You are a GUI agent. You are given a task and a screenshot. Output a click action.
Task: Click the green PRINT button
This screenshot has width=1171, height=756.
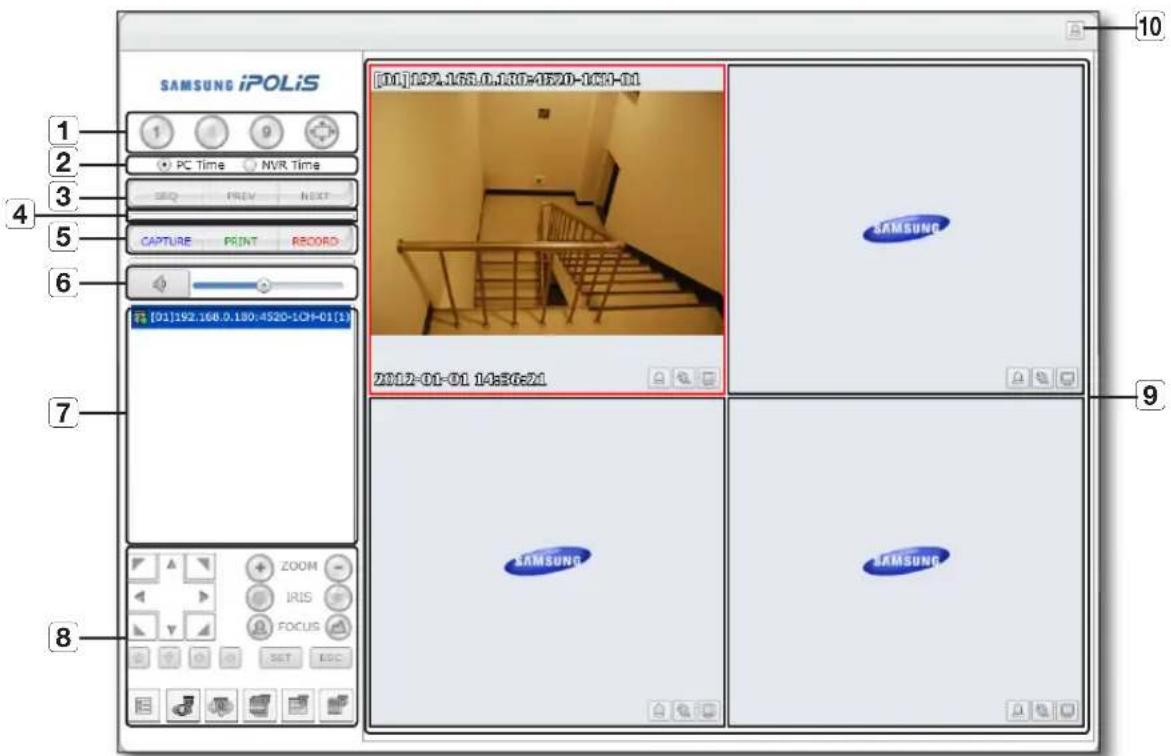point(240,241)
